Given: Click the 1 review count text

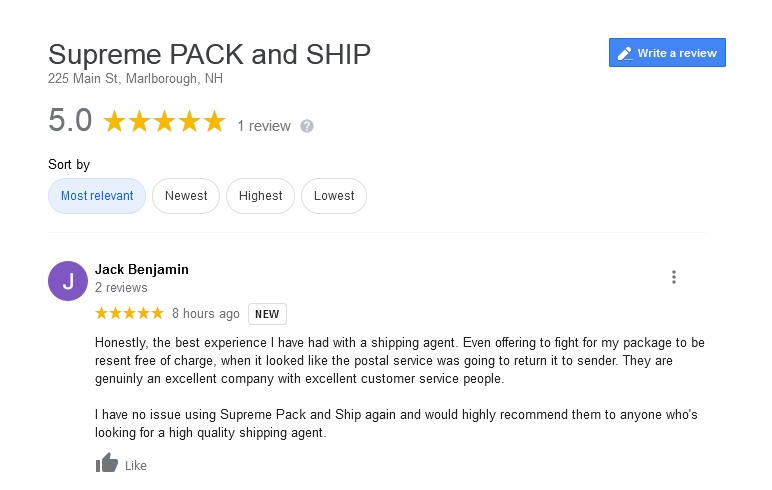Looking at the screenshot, I should [x=264, y=126].
